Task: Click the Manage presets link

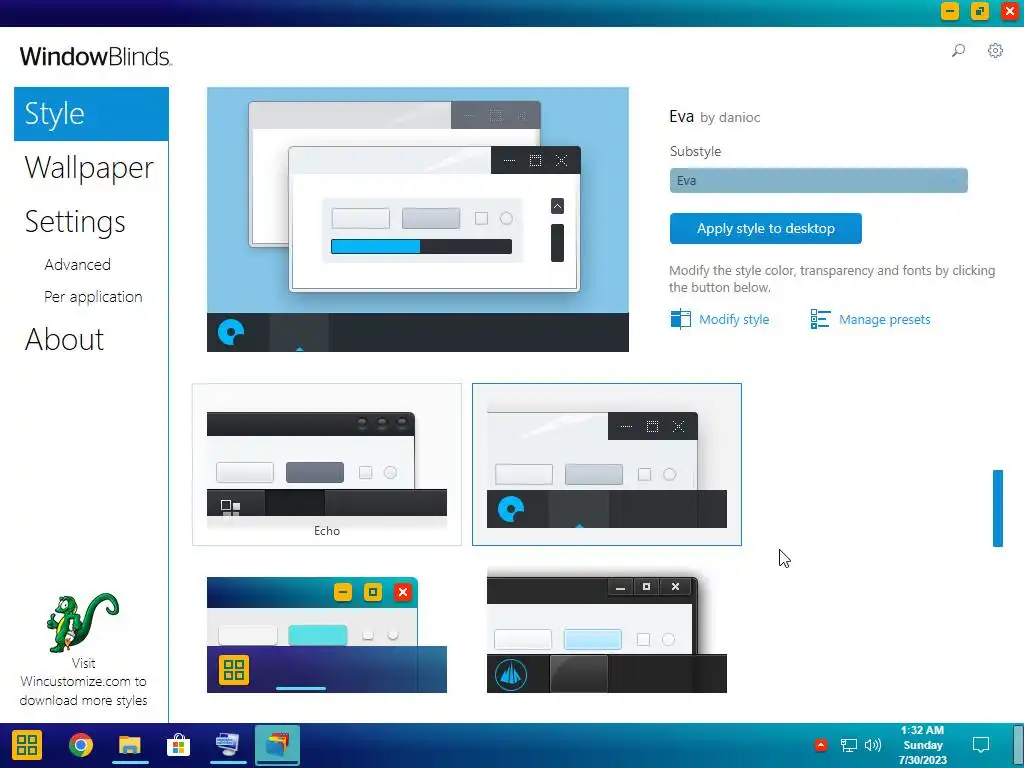Action: (x=884, y=319)
